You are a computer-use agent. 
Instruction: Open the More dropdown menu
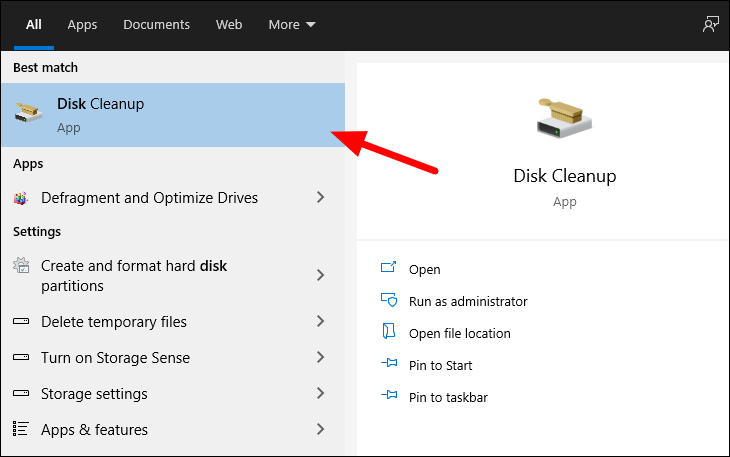pos(291,24)
